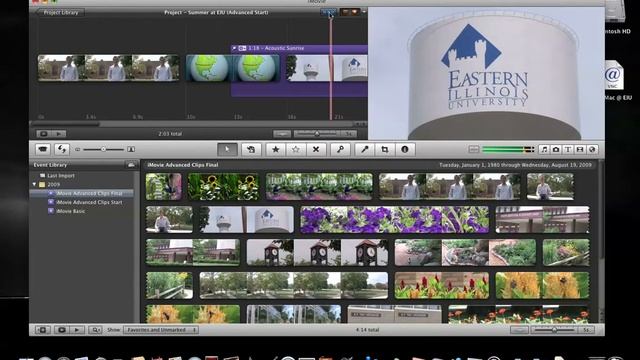Open the Photos browser camera icon
Screen dimensions: 640x360
click(556, 149)
